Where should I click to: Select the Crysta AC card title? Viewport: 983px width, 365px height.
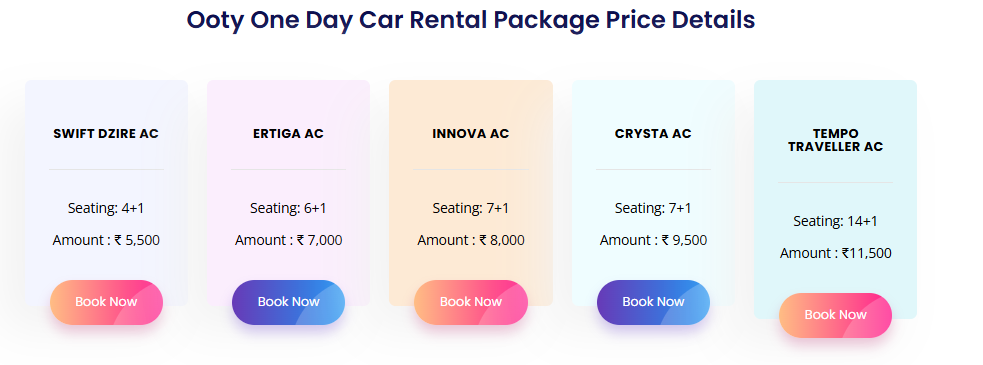pos(653,134)
